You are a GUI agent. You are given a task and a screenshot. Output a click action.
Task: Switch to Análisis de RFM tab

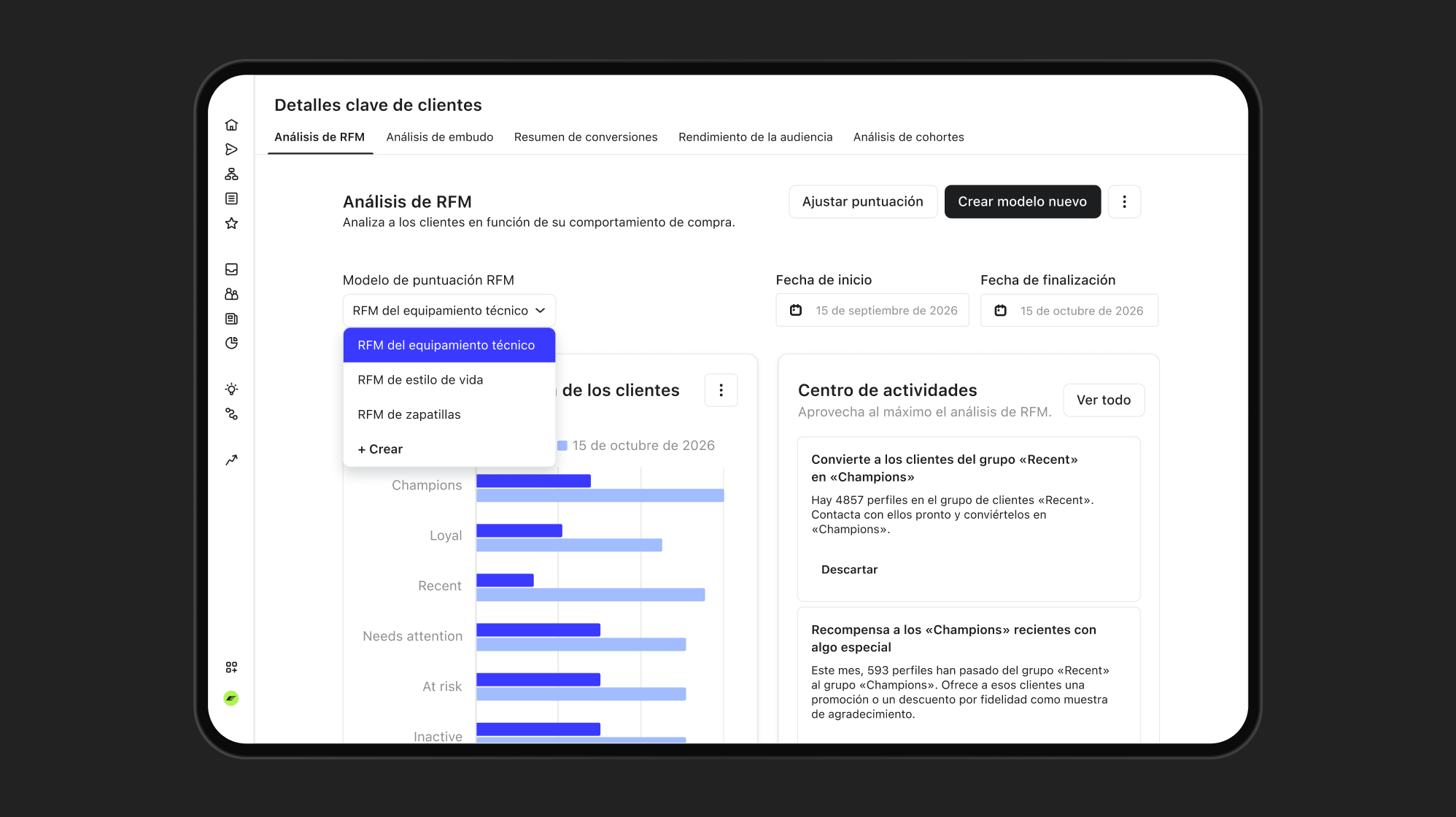tap(320, 137)
